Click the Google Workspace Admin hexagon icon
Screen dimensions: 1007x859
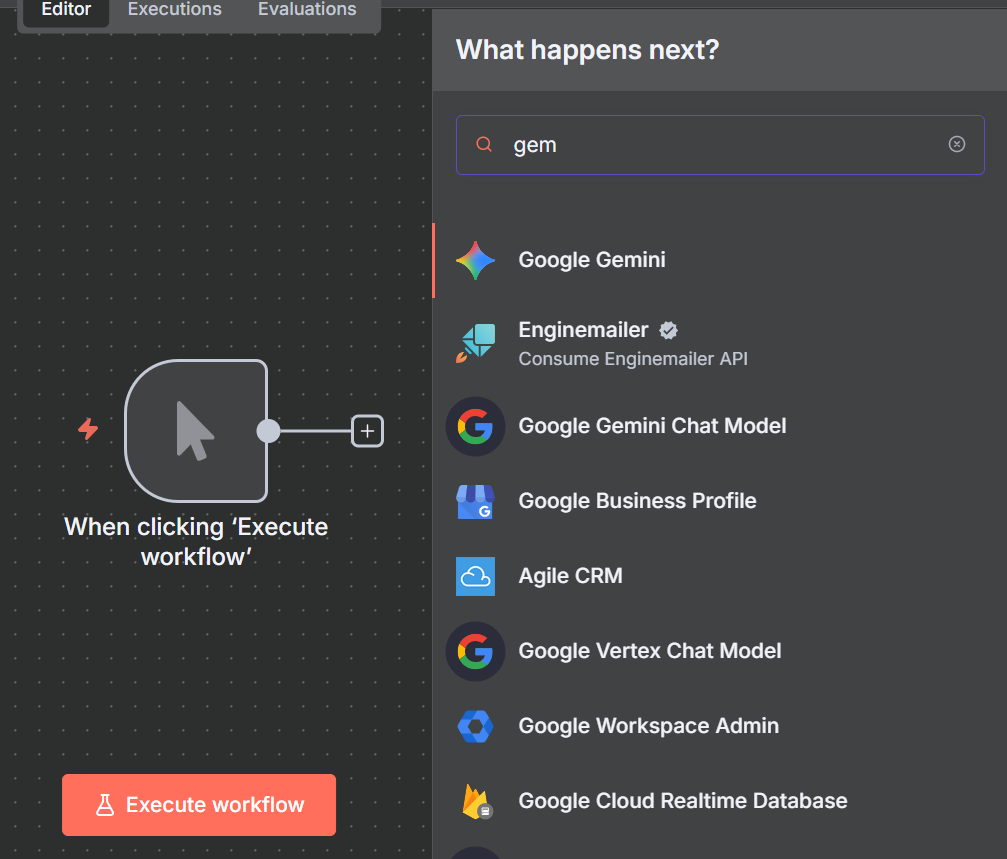click(x=475, y=726)
